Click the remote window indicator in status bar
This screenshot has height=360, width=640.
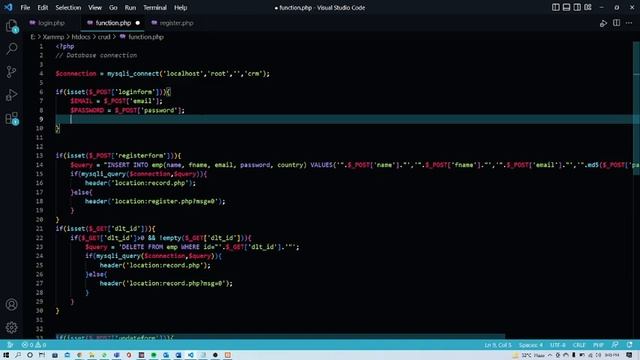pos(10,345)
